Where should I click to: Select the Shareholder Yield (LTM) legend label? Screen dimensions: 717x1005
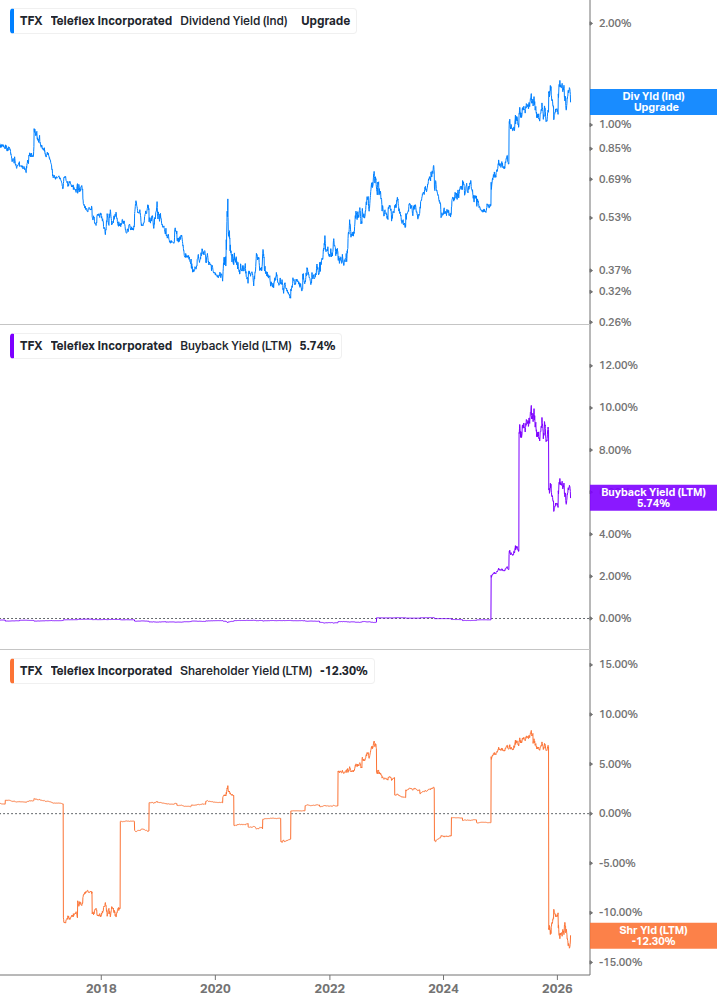click(x=246, y=670)
